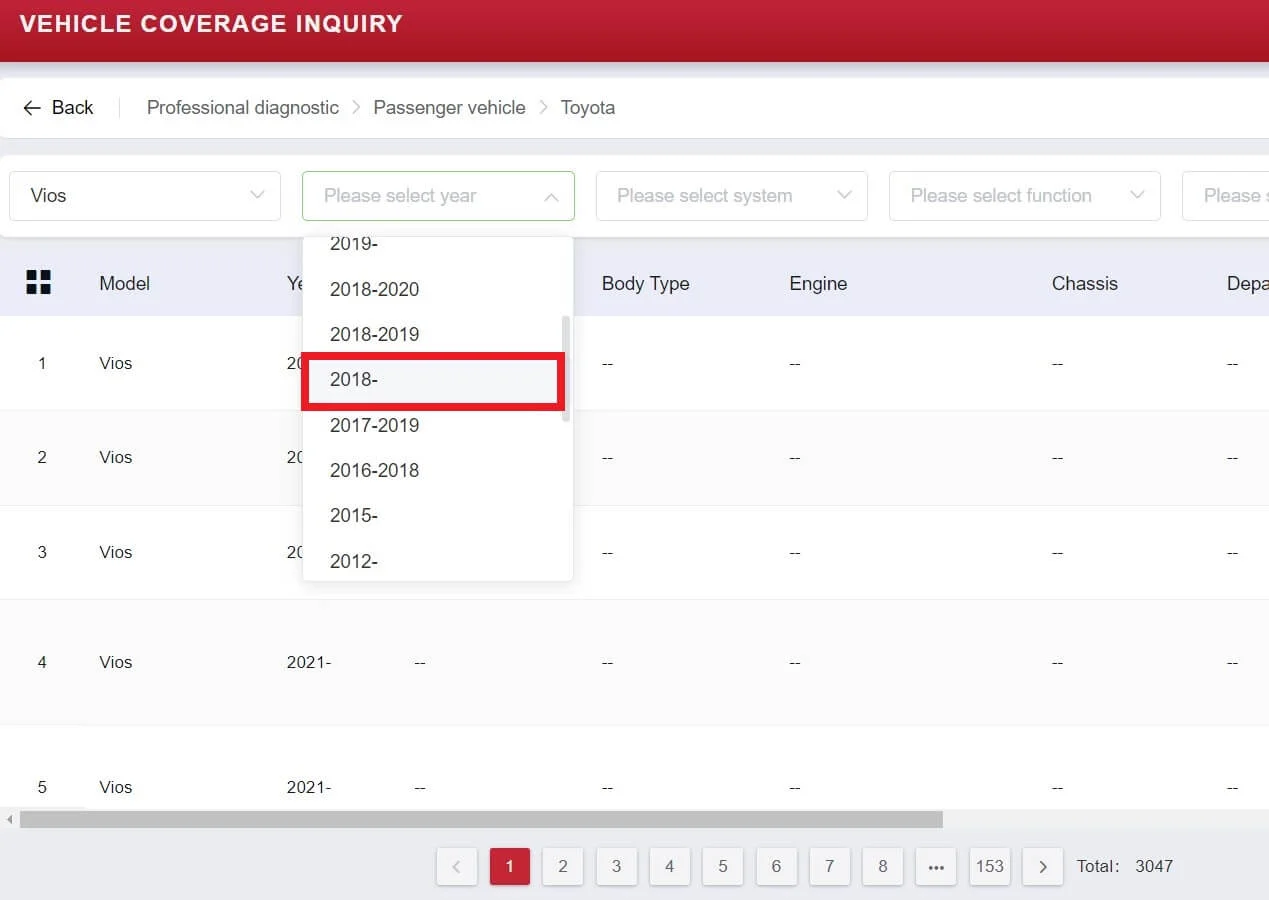The image size is (1269, 900).
Task: Open the Please select function dropdown
Action: pos(1023,196)
